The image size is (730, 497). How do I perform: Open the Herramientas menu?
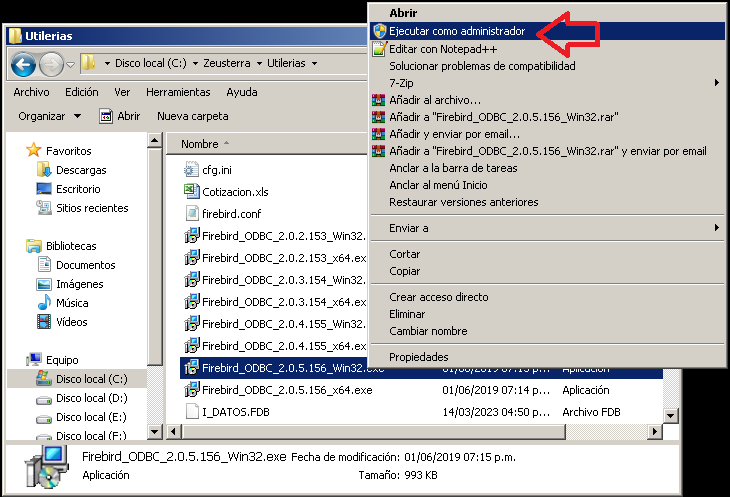pyautogui.click(x=177, y=92)
